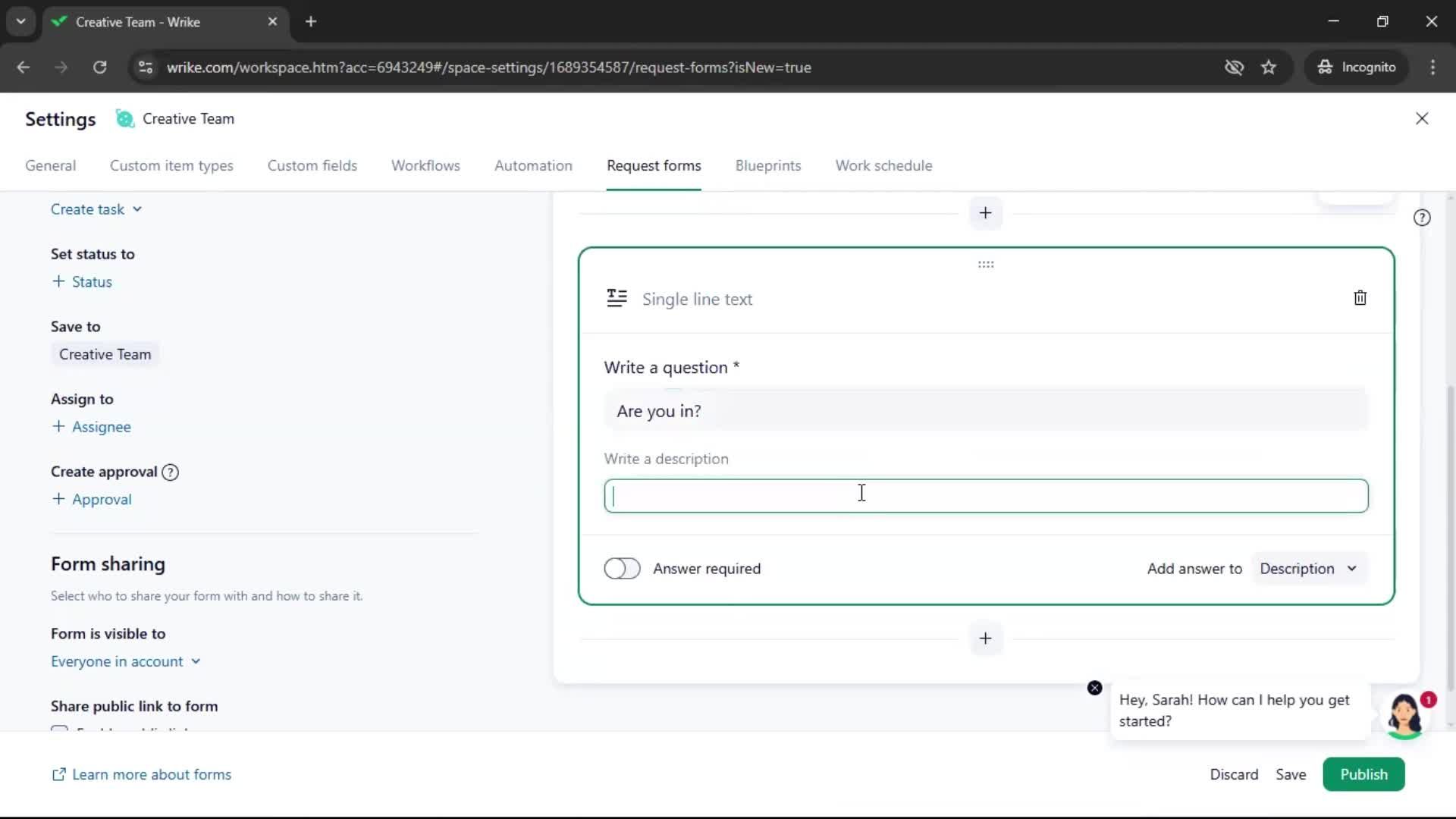Screen dimensions: 1456x819
Task: Add an Assignee under Assign to
Action: (91, 427)
